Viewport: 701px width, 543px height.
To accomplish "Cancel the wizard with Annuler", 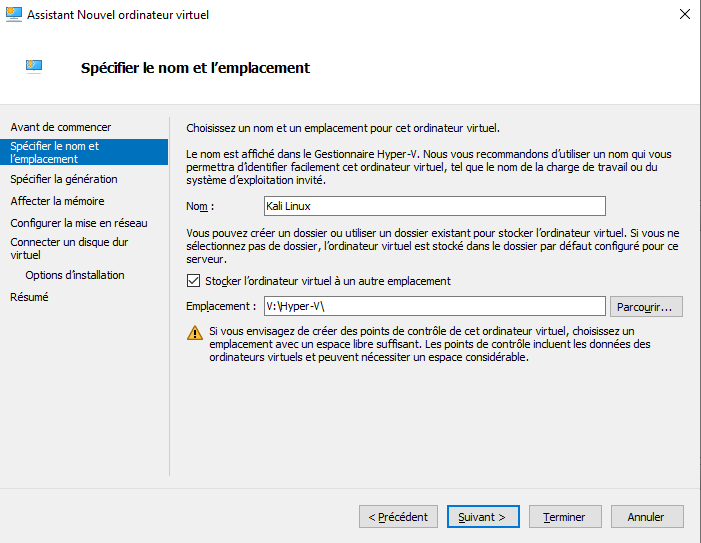I will pyautogui.click(x=646, y=517).
